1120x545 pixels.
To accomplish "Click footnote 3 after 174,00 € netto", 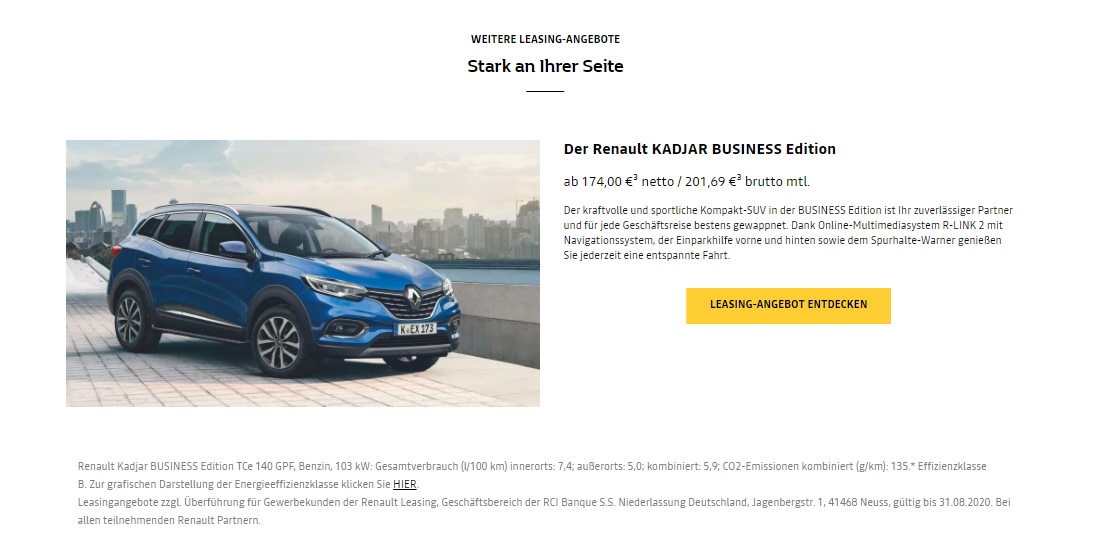I will [636, 176].
